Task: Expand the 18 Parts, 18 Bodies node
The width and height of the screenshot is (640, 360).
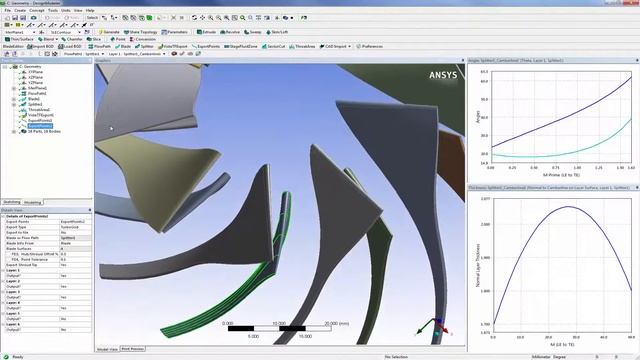Action: point(14,131)
